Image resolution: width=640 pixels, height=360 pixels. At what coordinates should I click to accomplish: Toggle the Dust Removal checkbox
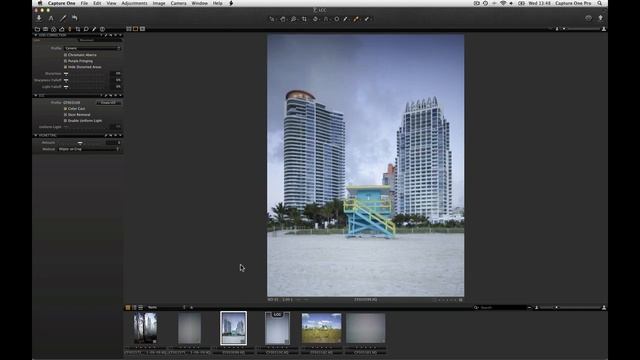[x=65, y=115]
